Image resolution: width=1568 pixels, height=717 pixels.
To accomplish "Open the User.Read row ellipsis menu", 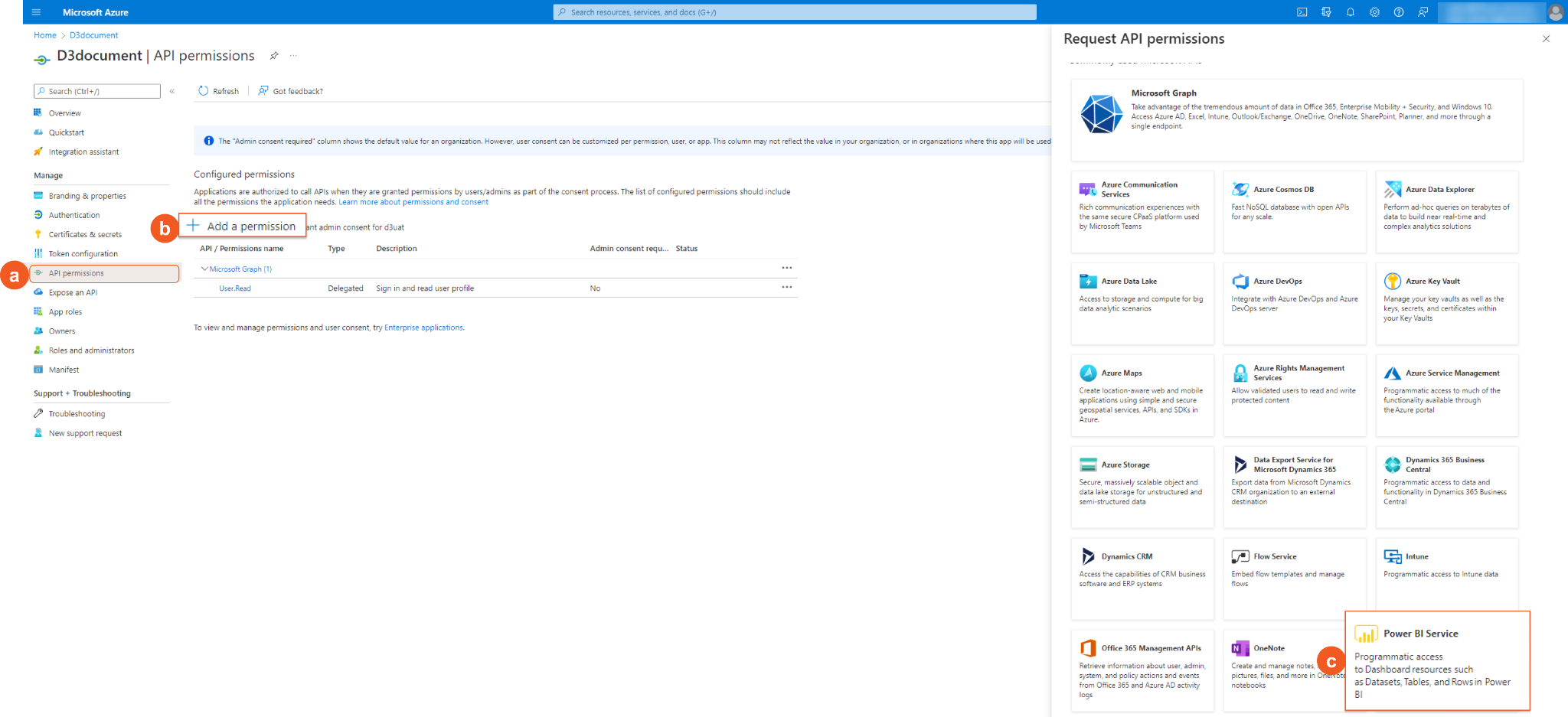I will pos(786,288).
